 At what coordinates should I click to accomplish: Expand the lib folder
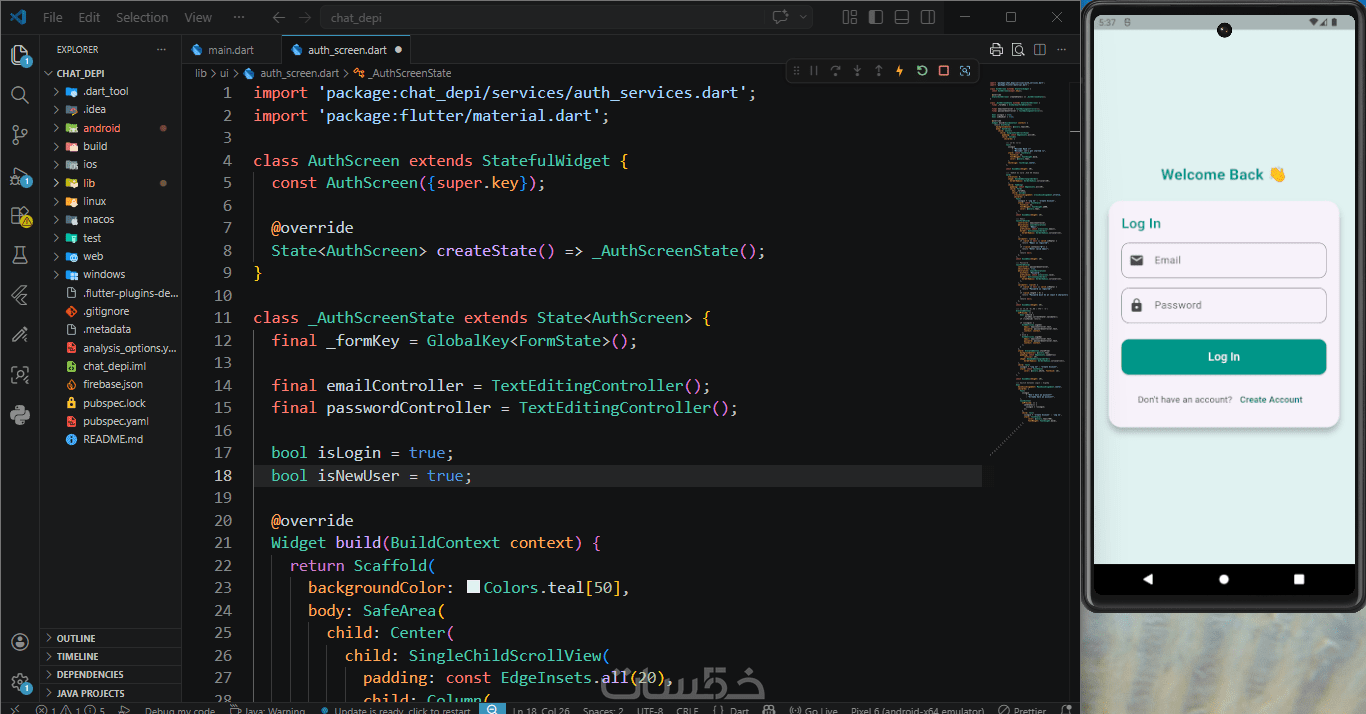[111, 183]
